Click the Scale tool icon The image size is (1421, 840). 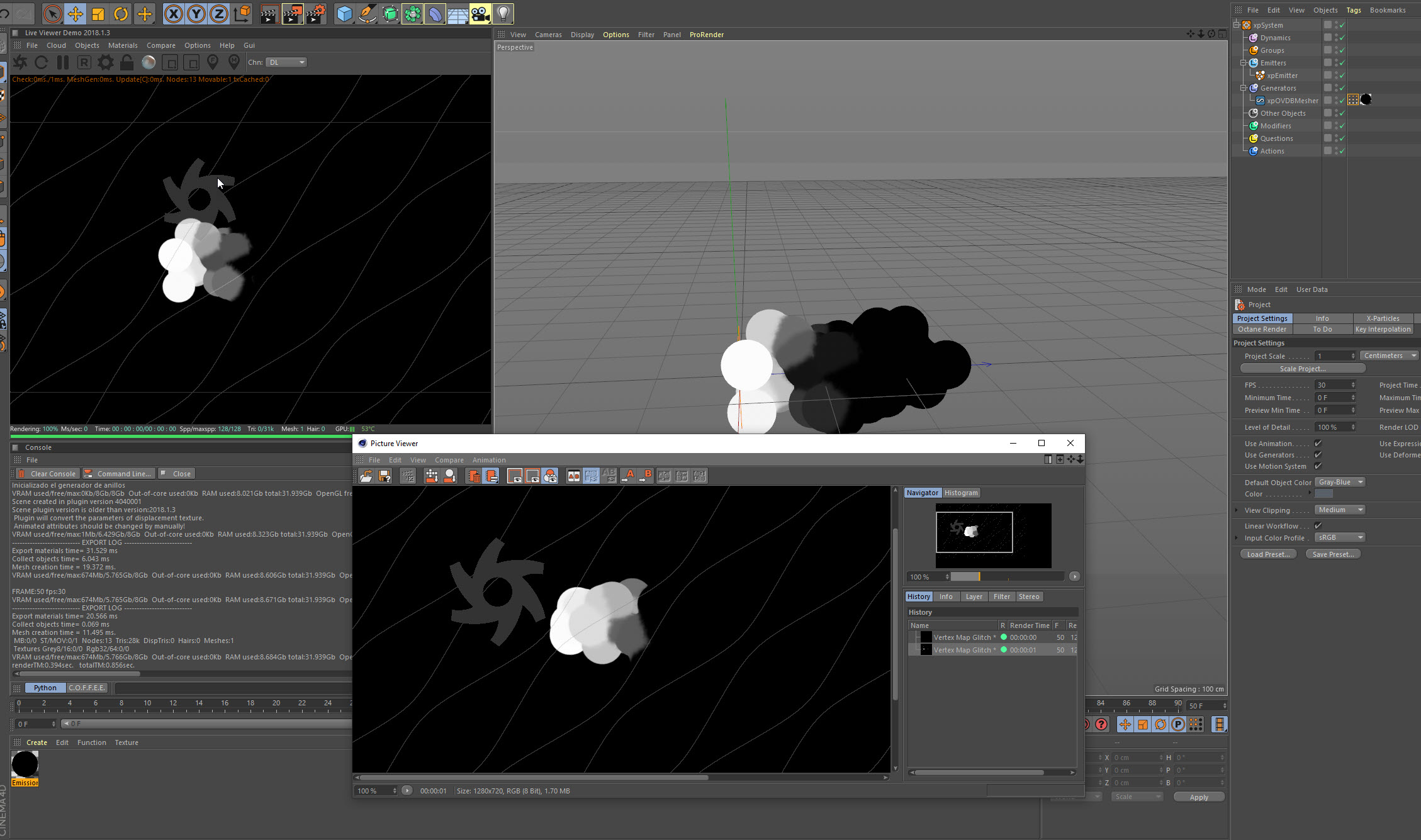tap(98, 13)
